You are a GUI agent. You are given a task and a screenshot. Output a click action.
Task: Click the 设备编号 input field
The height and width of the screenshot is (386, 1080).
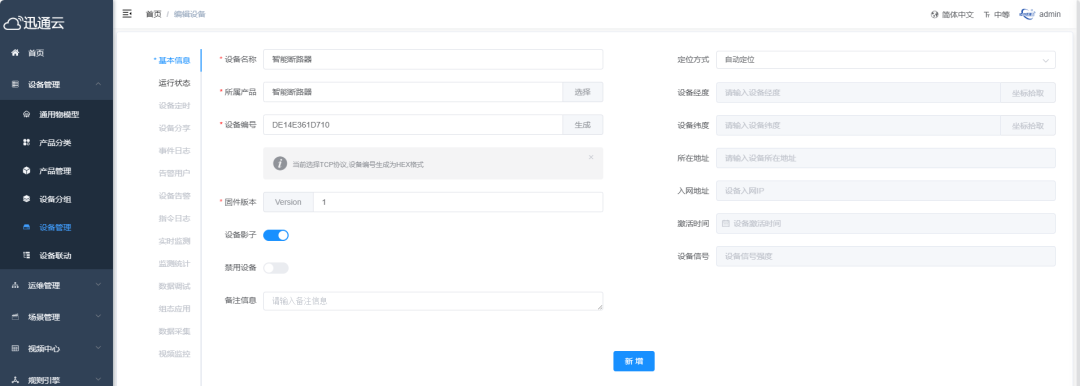pos(413,125)
